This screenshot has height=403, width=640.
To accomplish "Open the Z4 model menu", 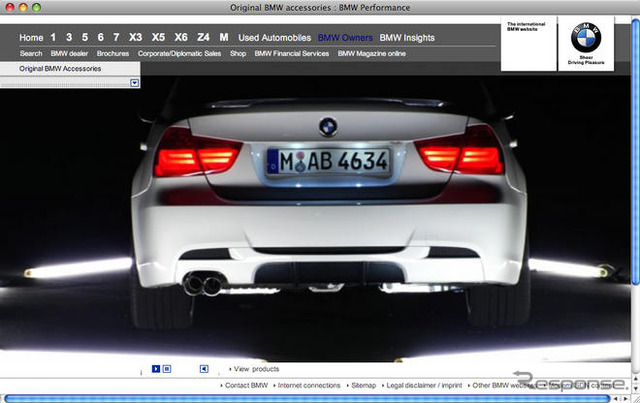I will pos(203,37).
